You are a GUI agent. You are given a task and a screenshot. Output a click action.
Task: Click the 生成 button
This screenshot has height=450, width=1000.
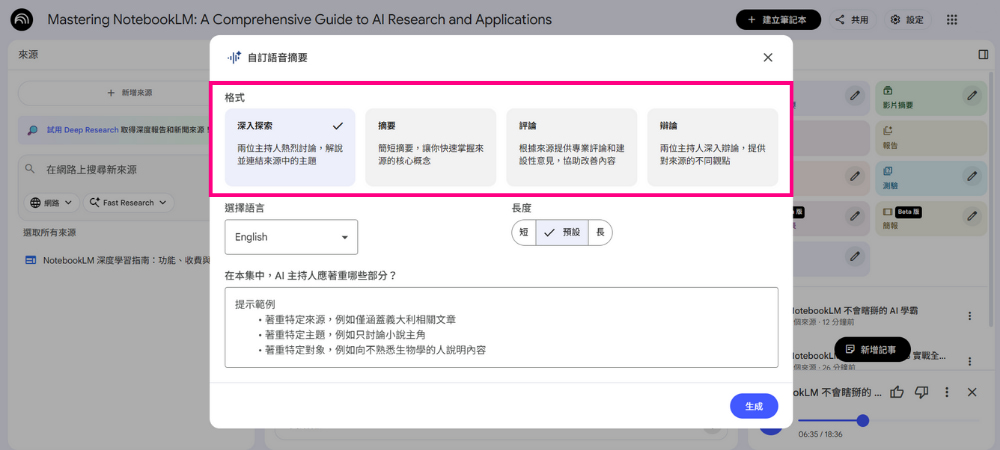point(754,406)
